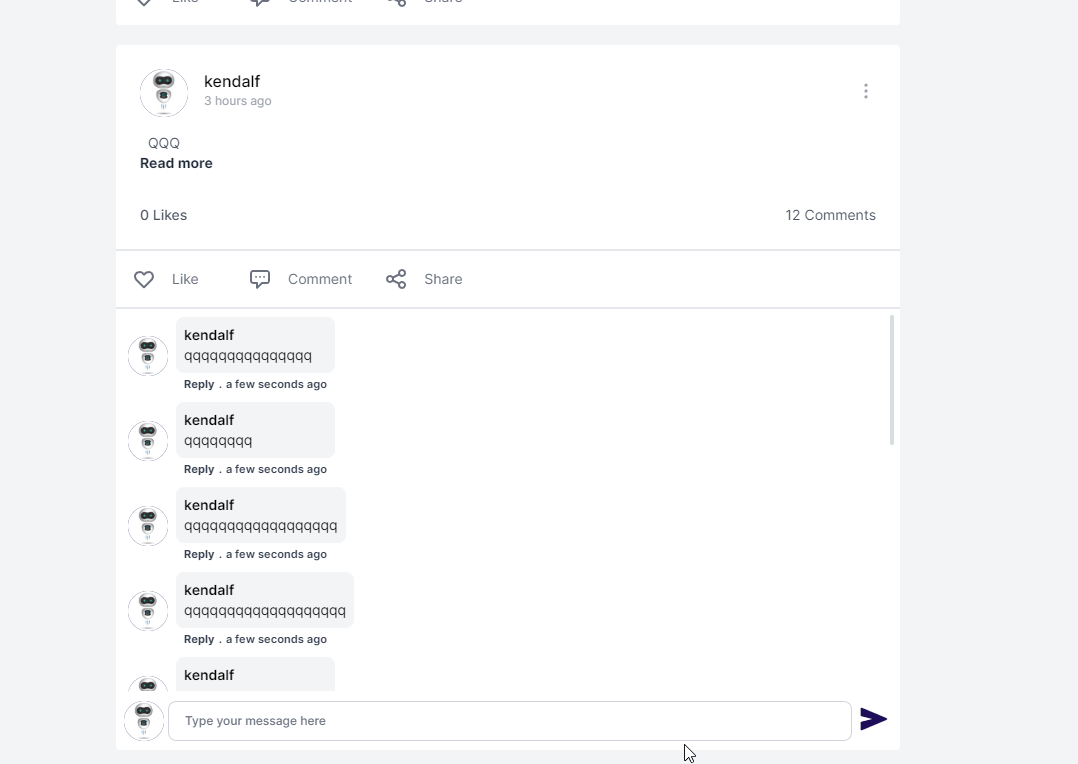This screenshot has width=1078, height=764.
Task: Open the three-dot options menu on the post
Action: point(865,90)
